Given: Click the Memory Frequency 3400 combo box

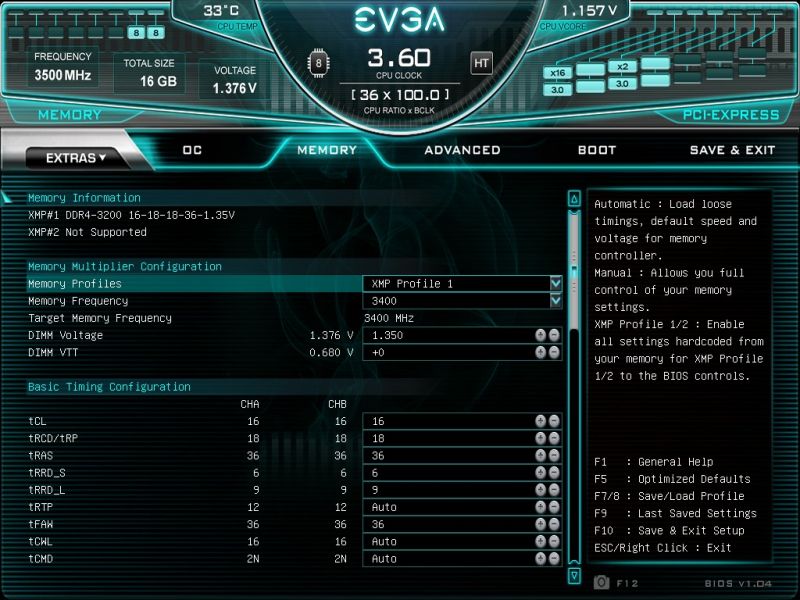Looking at the screenshot, I should click(462, 301).
